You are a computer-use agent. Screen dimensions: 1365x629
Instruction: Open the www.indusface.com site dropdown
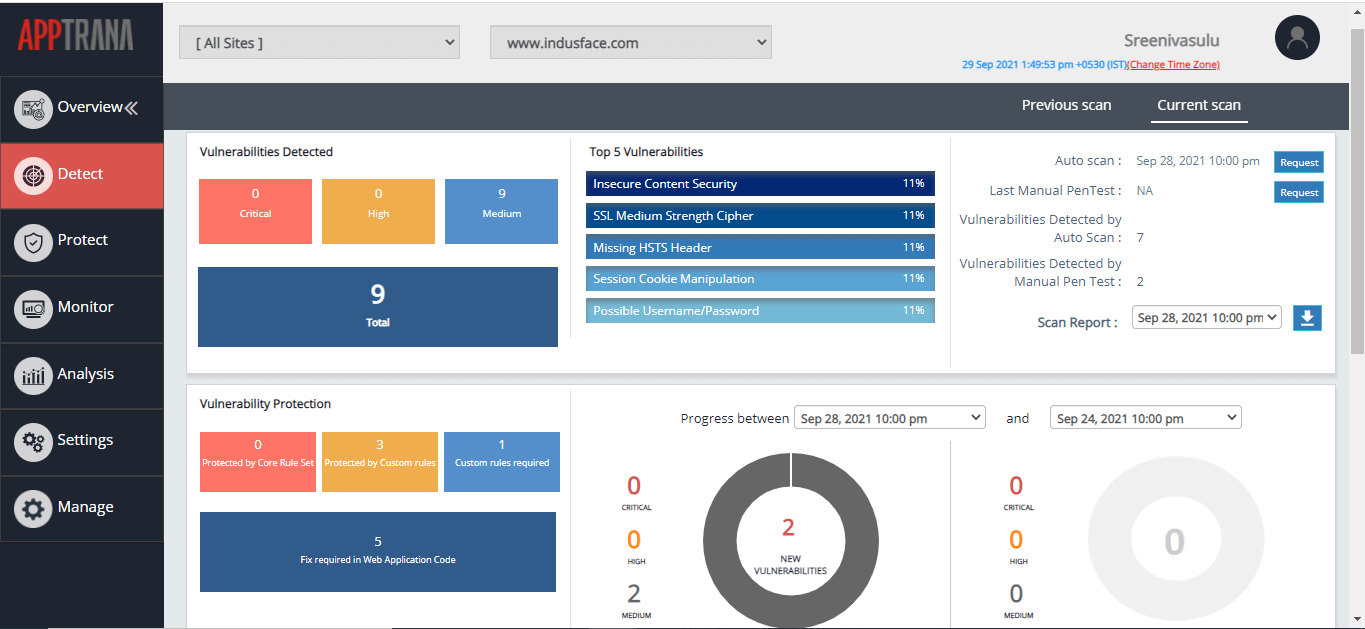[x=631, y=42]
